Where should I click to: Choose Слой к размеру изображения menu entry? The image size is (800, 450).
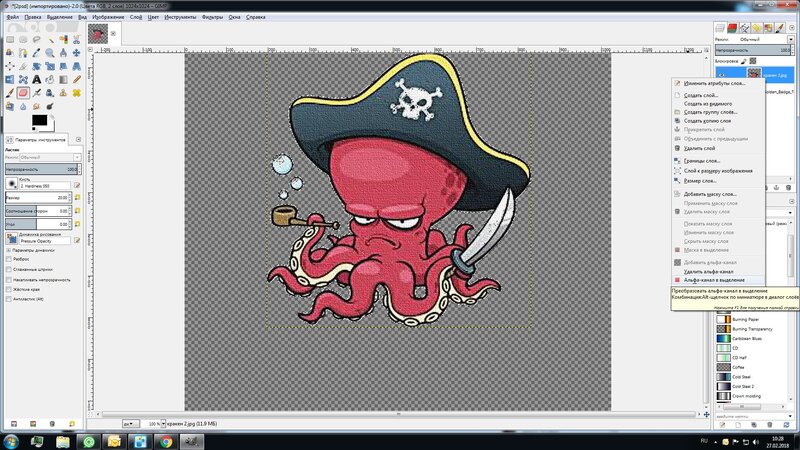(718, 171)
